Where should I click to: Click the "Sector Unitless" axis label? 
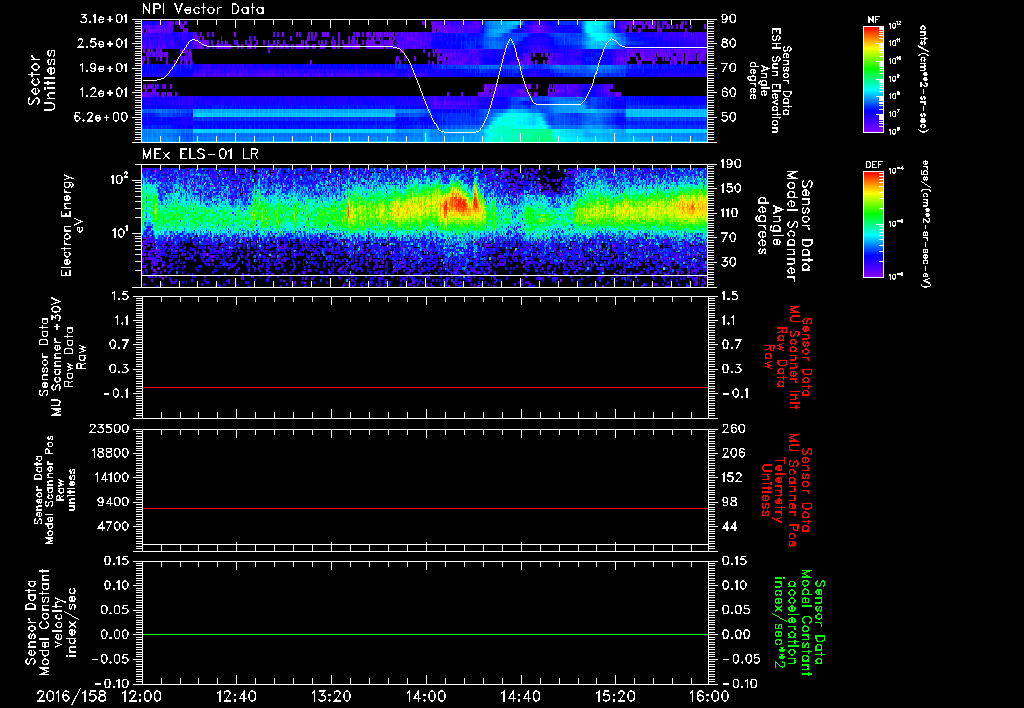point(42,80)
